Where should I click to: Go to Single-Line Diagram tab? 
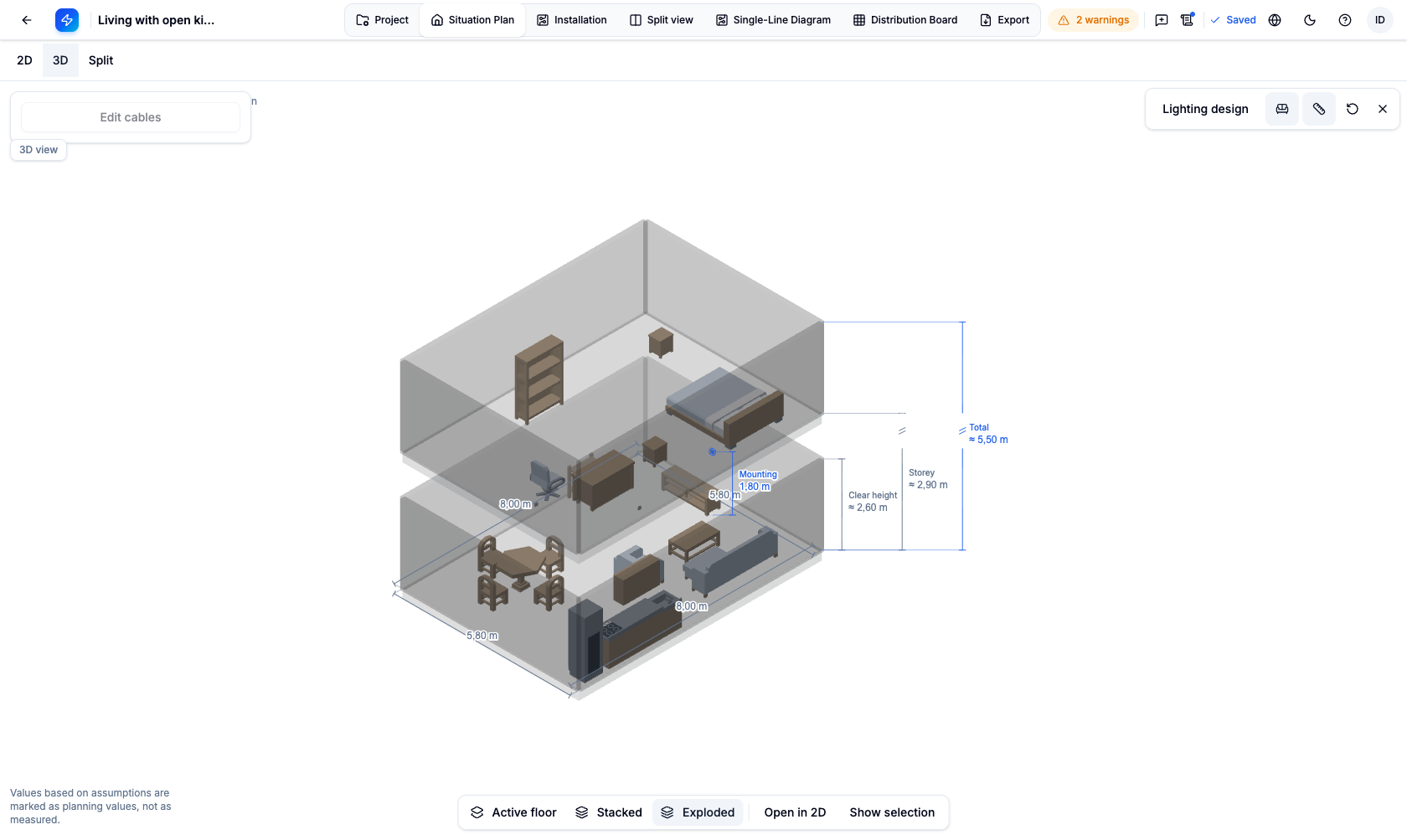(x=774, y=20)
